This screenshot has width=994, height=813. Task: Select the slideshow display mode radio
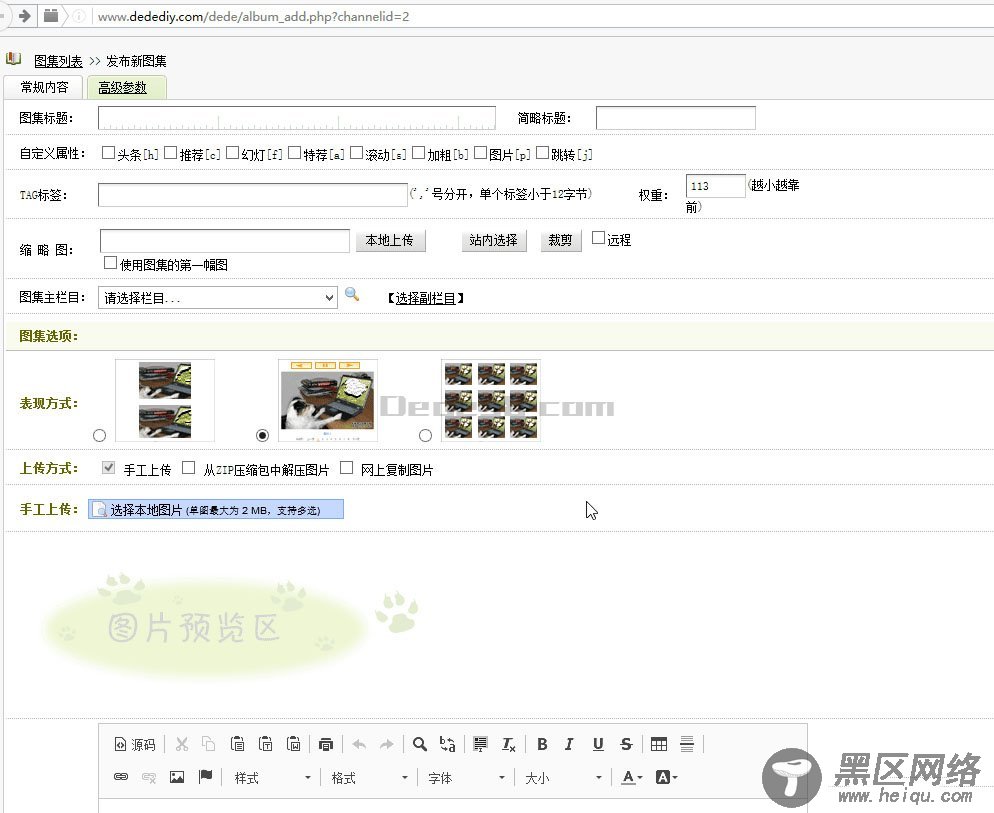pos(262,435)
